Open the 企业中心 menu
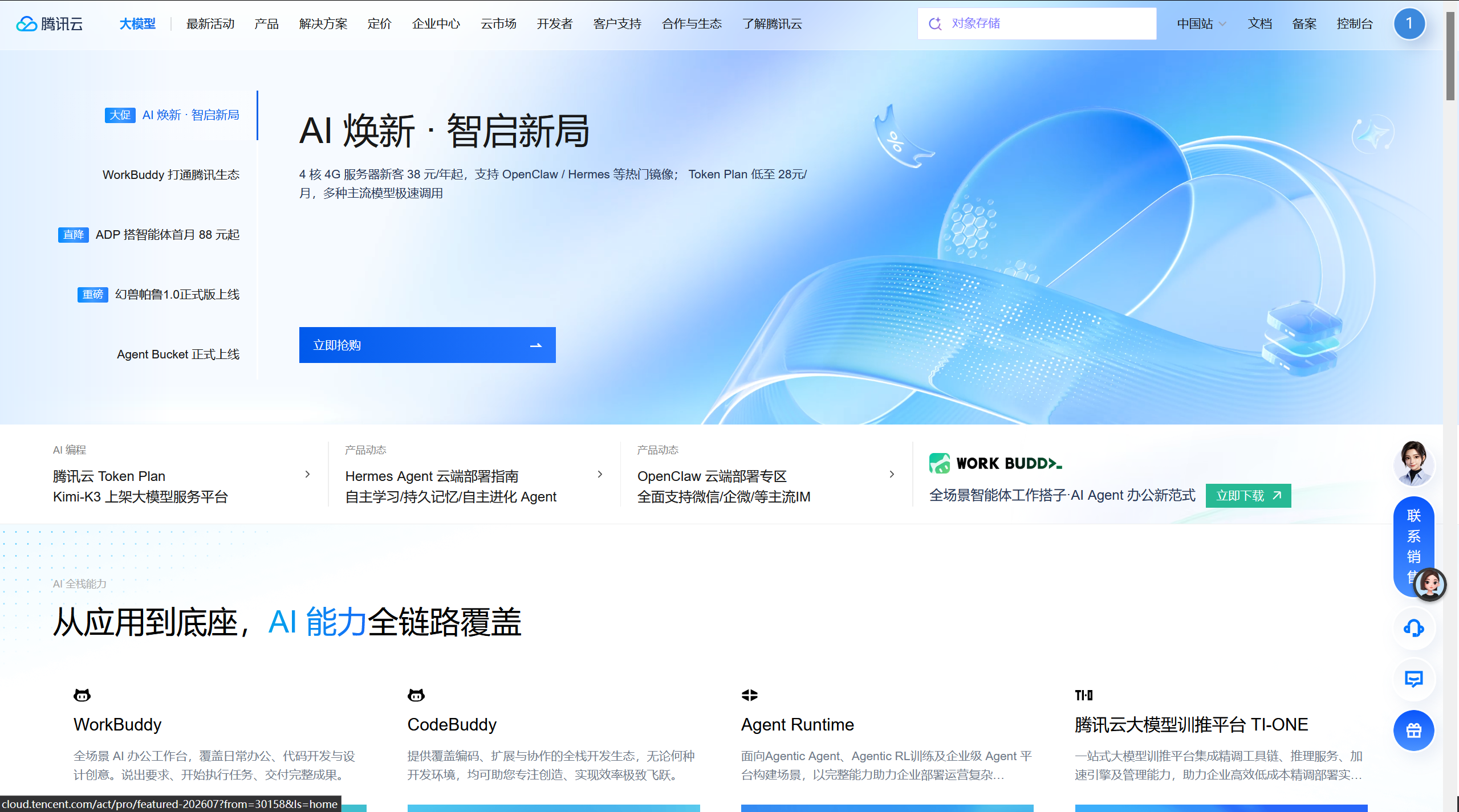Screen dimensions: 1459x812 (x=436, y=24)
